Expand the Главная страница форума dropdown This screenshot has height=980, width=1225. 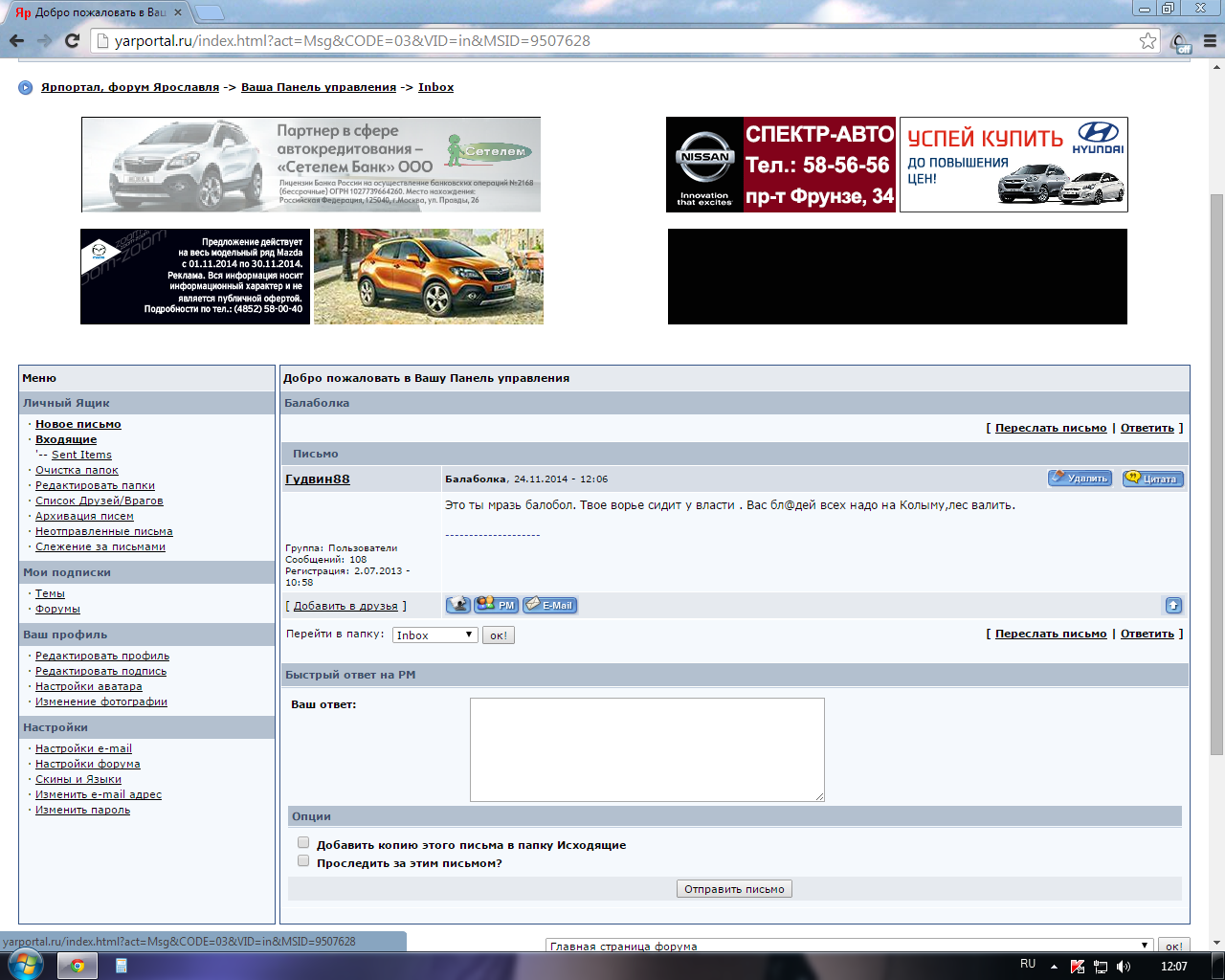tap(849, 946)
